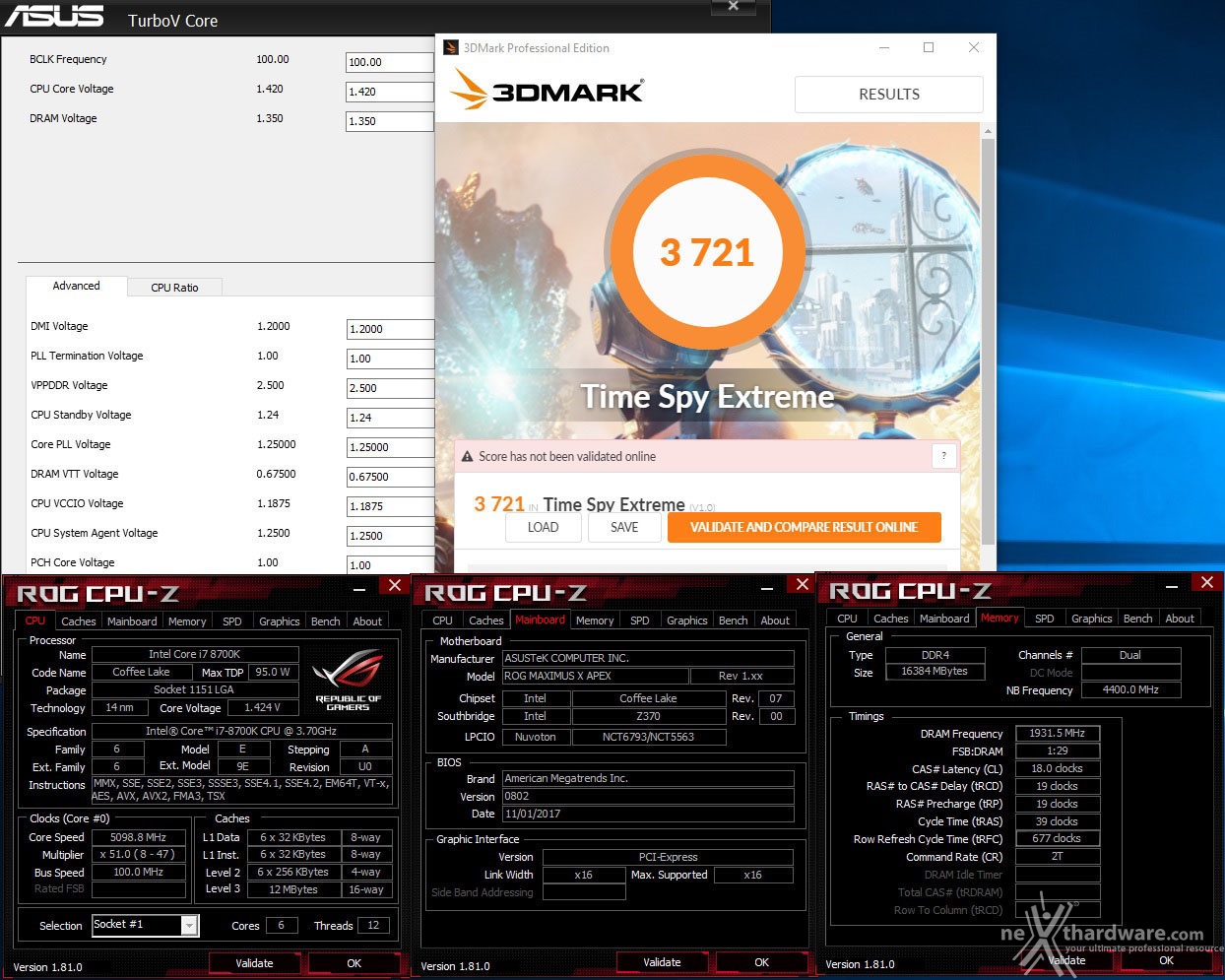Click the BCLK Frequency input field

tap(390, 62)
